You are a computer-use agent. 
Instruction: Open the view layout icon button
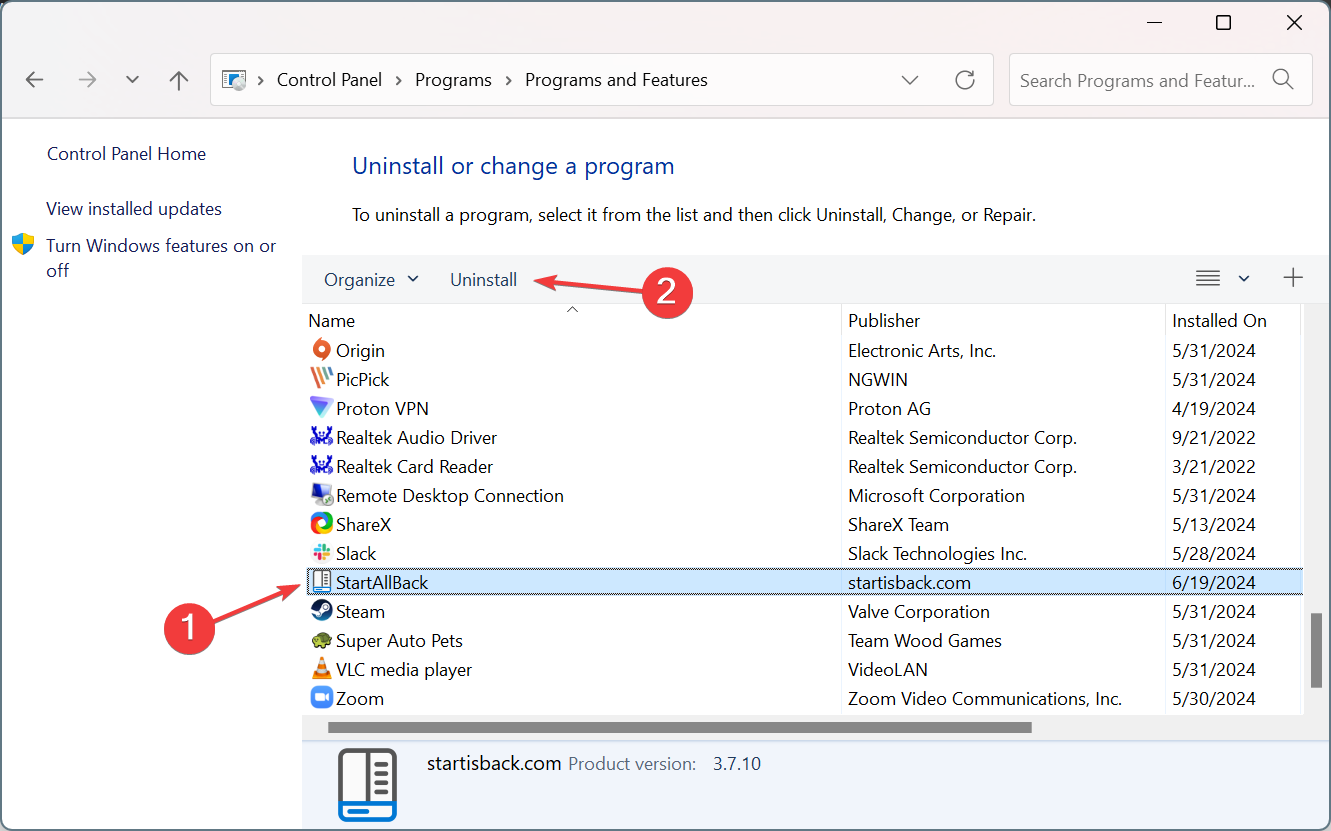click(1208, 278)
